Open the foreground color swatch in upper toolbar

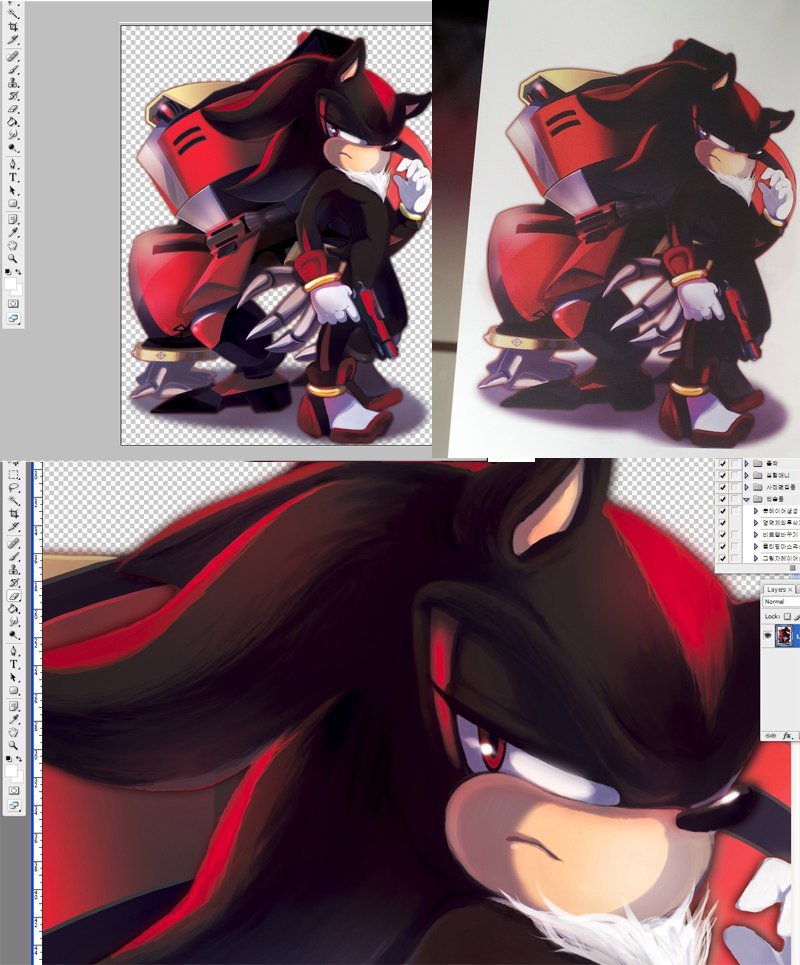[x=10, y=284]
